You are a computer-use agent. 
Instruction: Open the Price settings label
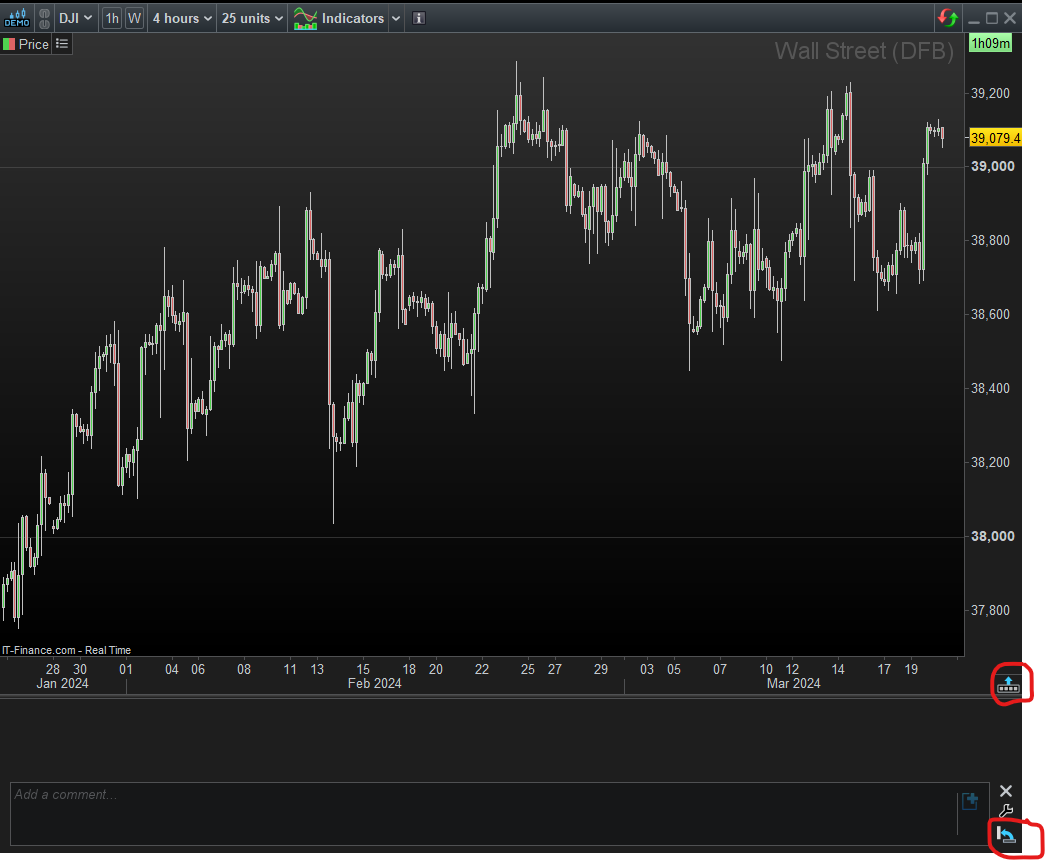coord(26,44)
